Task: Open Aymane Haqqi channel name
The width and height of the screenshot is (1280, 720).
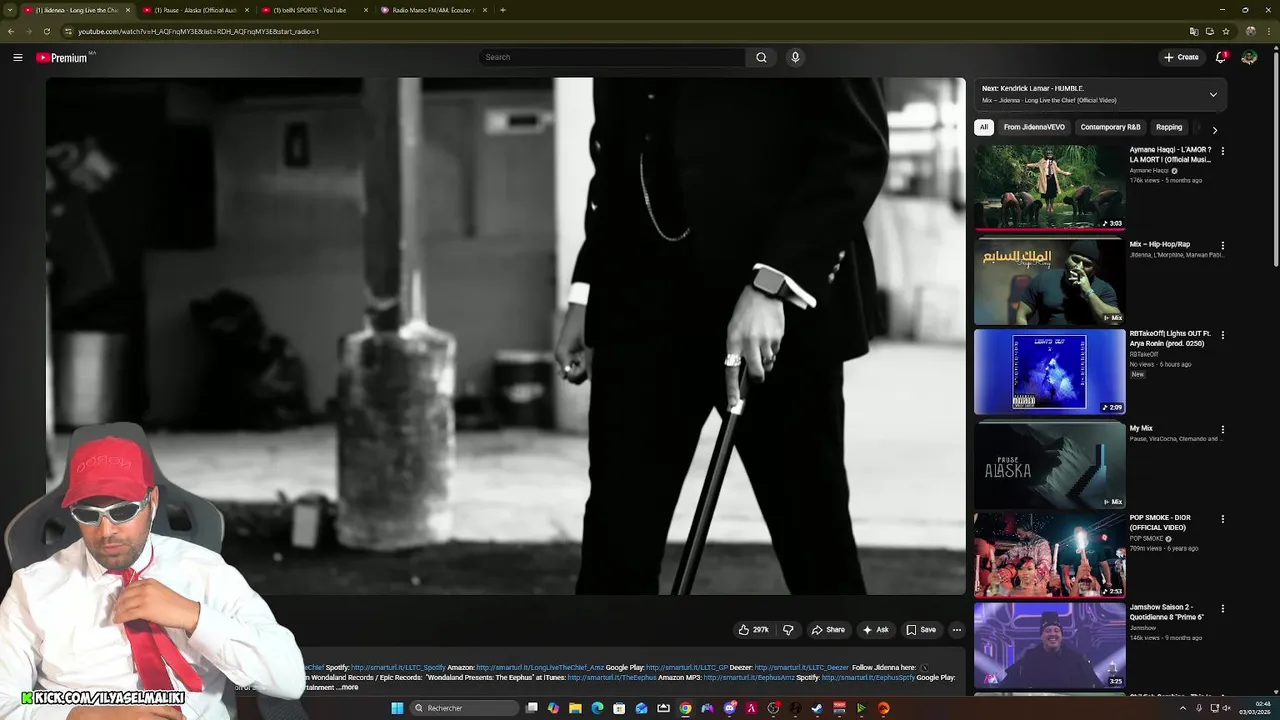Action: click(1149, 170)
